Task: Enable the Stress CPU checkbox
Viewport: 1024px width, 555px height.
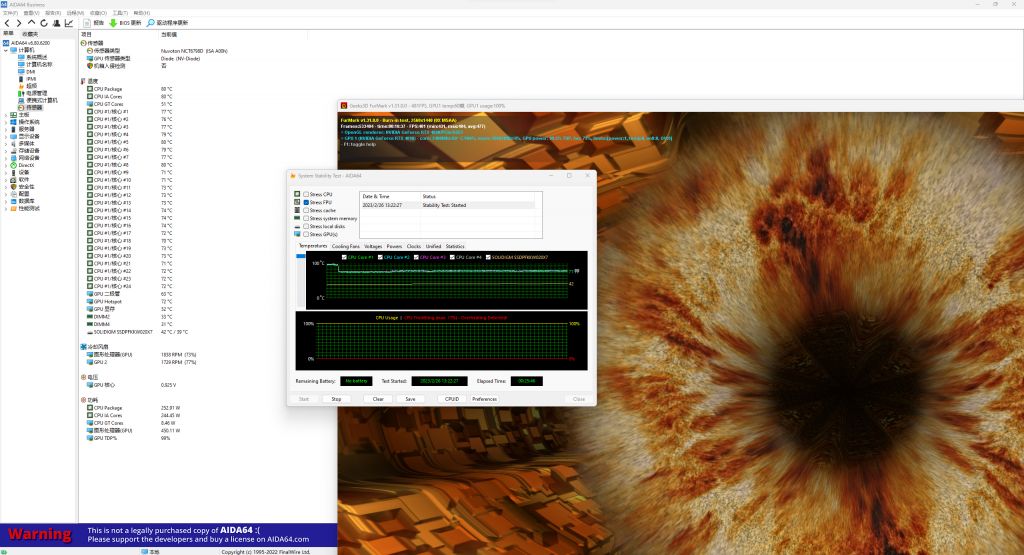Action: tap(306, 194)
